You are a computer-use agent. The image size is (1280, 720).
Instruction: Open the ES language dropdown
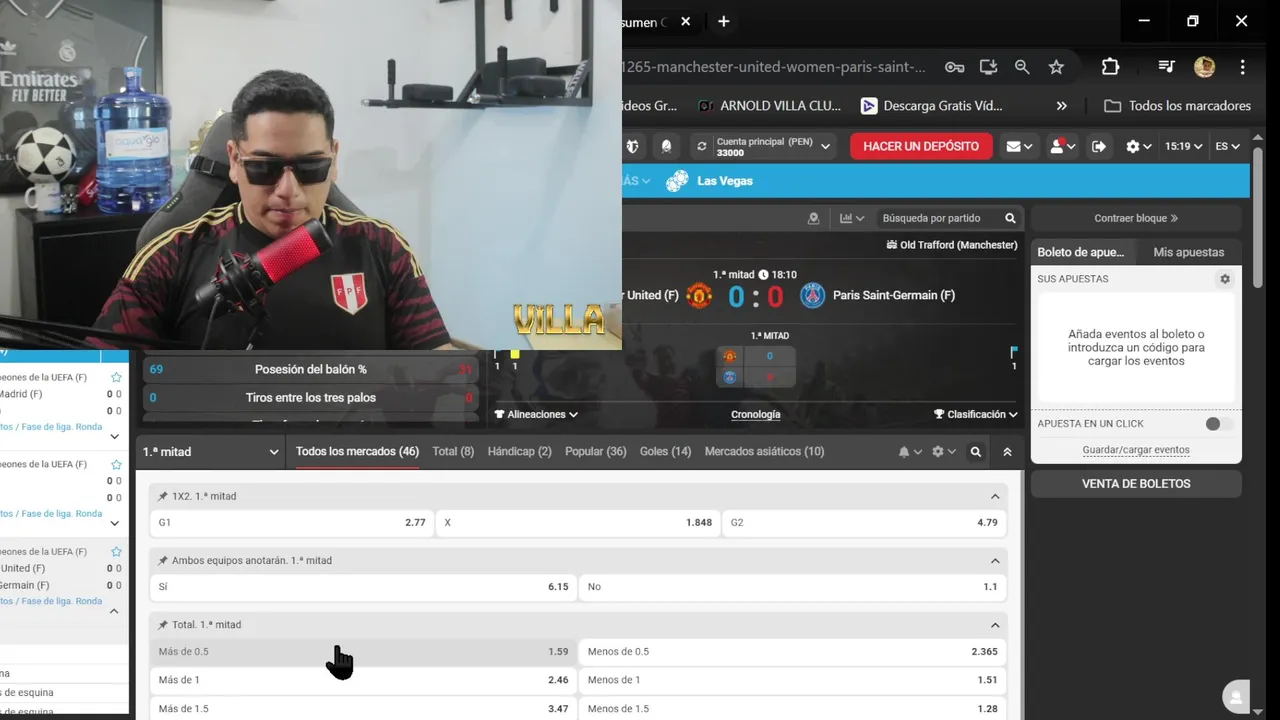click(x=1228, y=146)
